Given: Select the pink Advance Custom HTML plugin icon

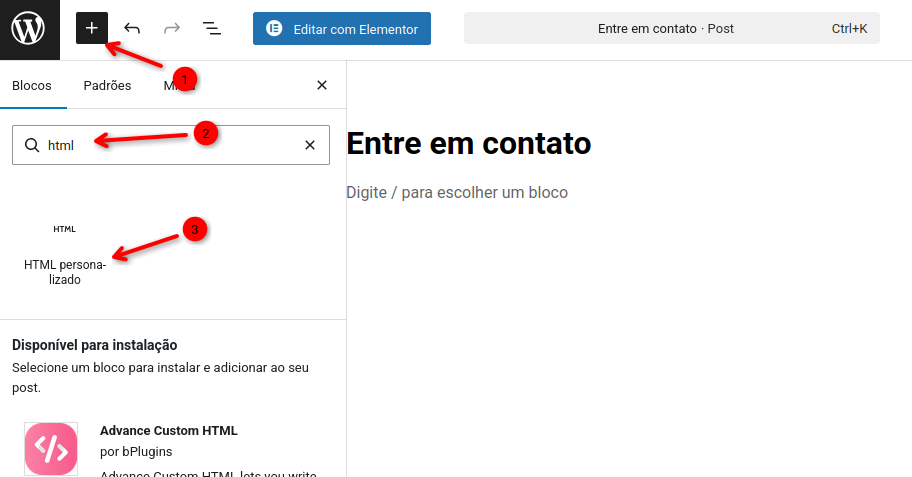Looking at the screenshot, I should tap(51, 448).
